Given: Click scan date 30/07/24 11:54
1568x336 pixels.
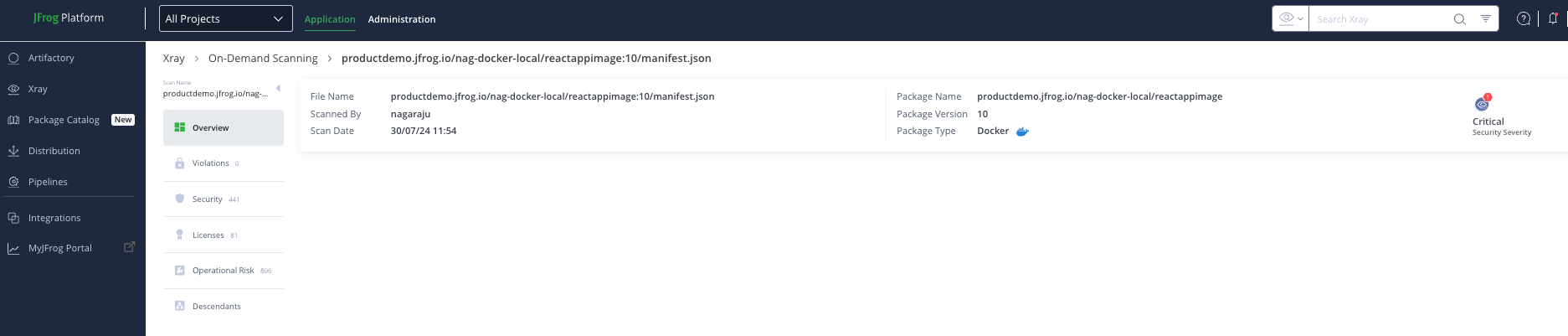Looking at the screenshot, I should [424, 131].
